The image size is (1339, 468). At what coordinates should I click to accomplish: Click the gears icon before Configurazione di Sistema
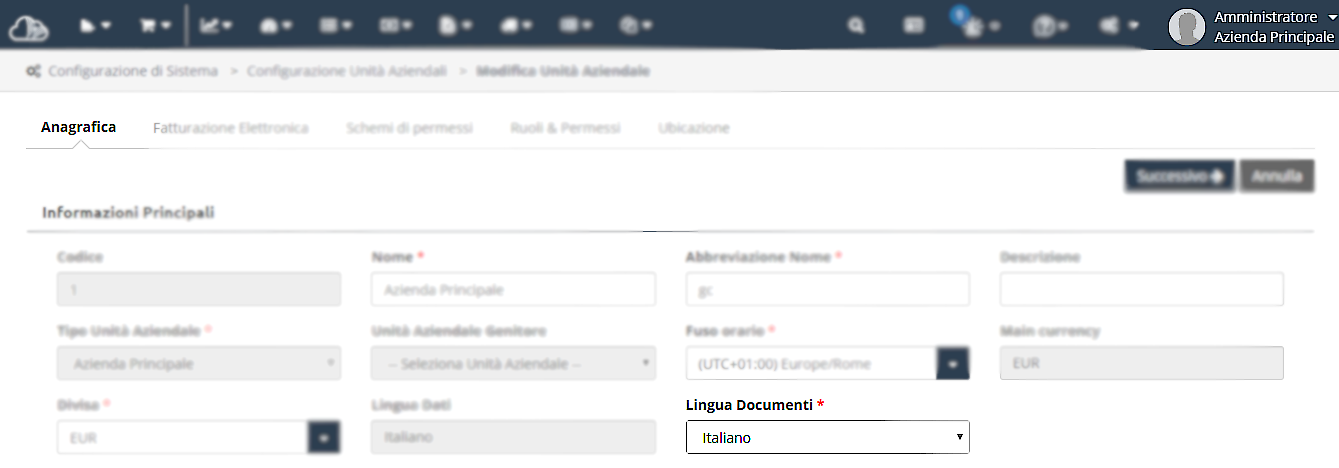[x=34, y=72]
